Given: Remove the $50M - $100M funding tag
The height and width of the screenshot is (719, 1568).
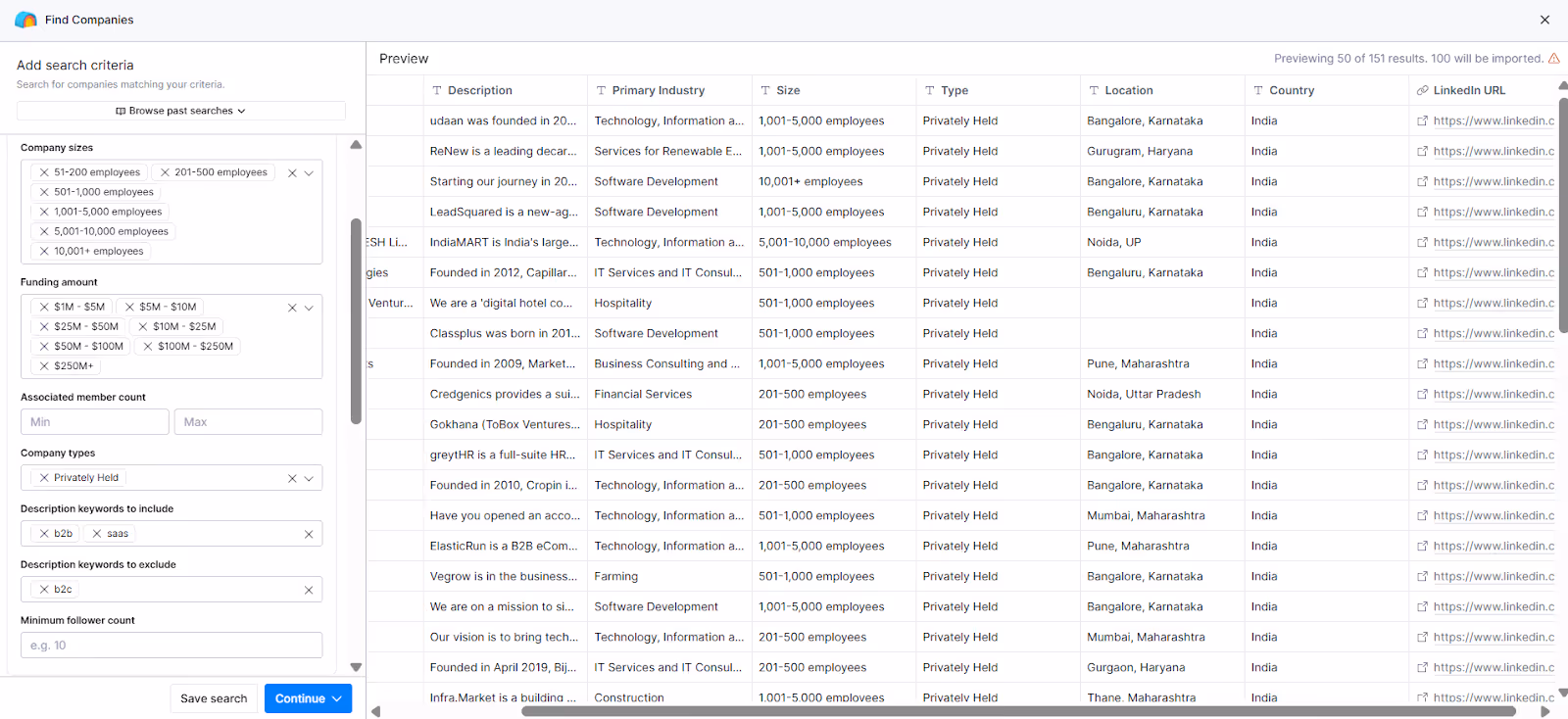Looking at the screenshot, I should (x=44, y=346).
